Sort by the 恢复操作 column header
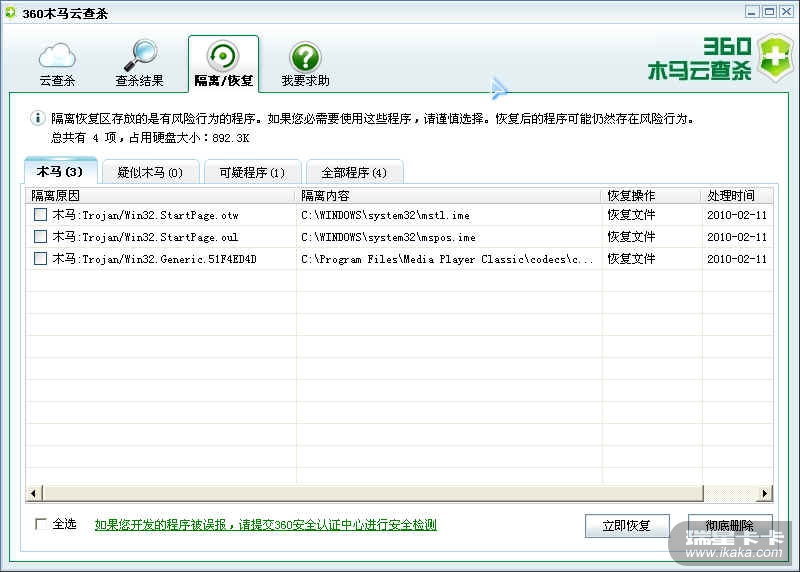This screenshot has height=572, width=800. 652,195
